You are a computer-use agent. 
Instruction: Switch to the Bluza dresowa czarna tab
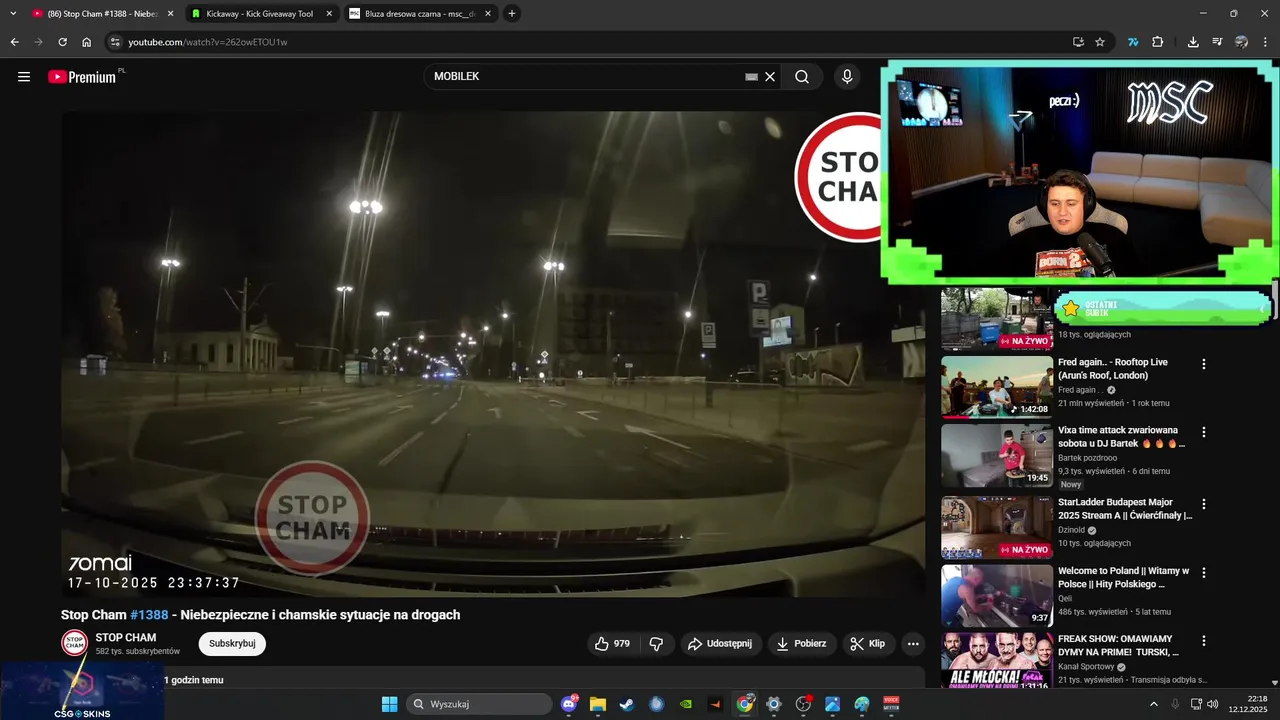pyautogui.click(x=420, y=14)
